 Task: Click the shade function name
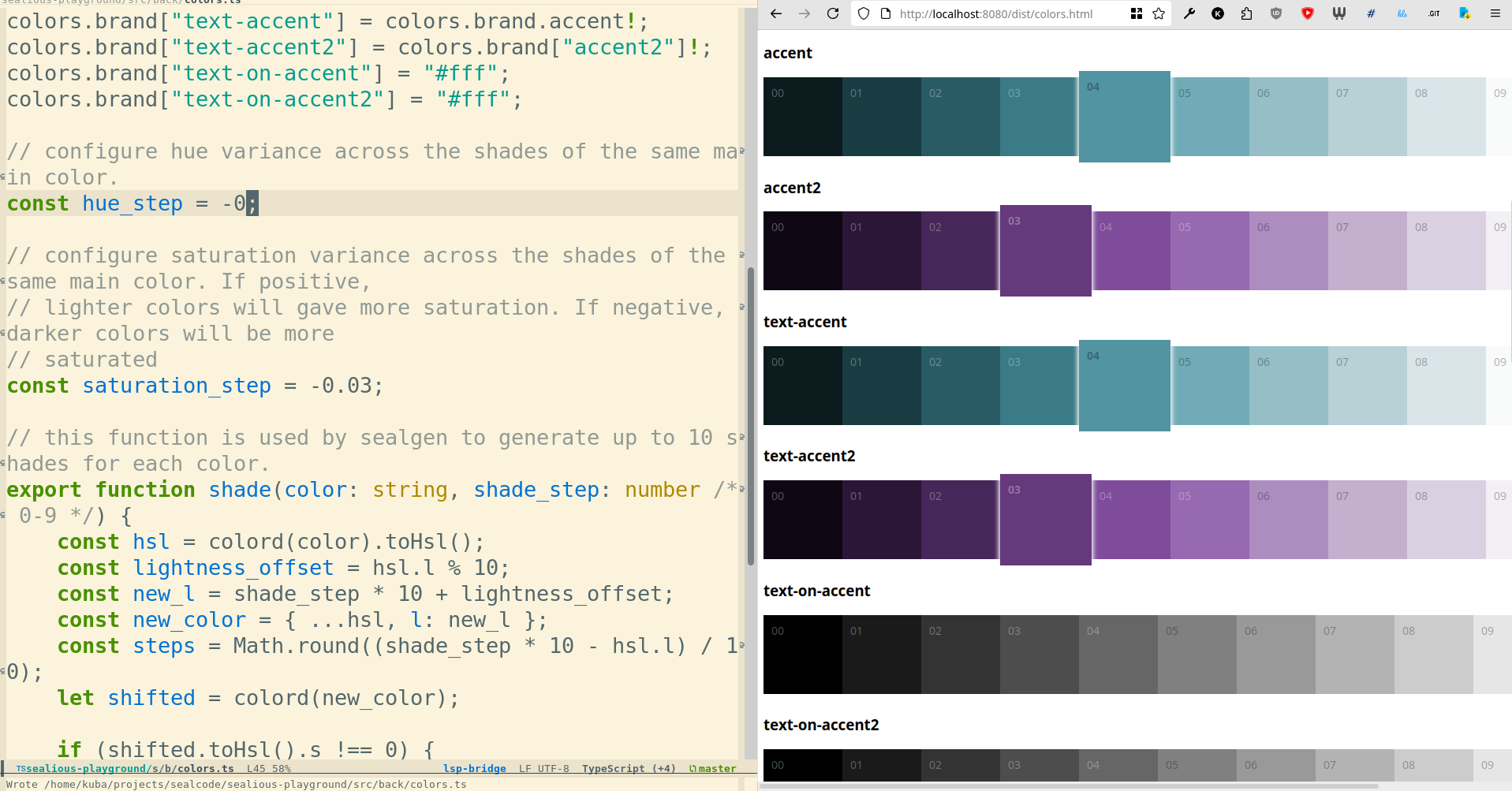coord(240,490)
